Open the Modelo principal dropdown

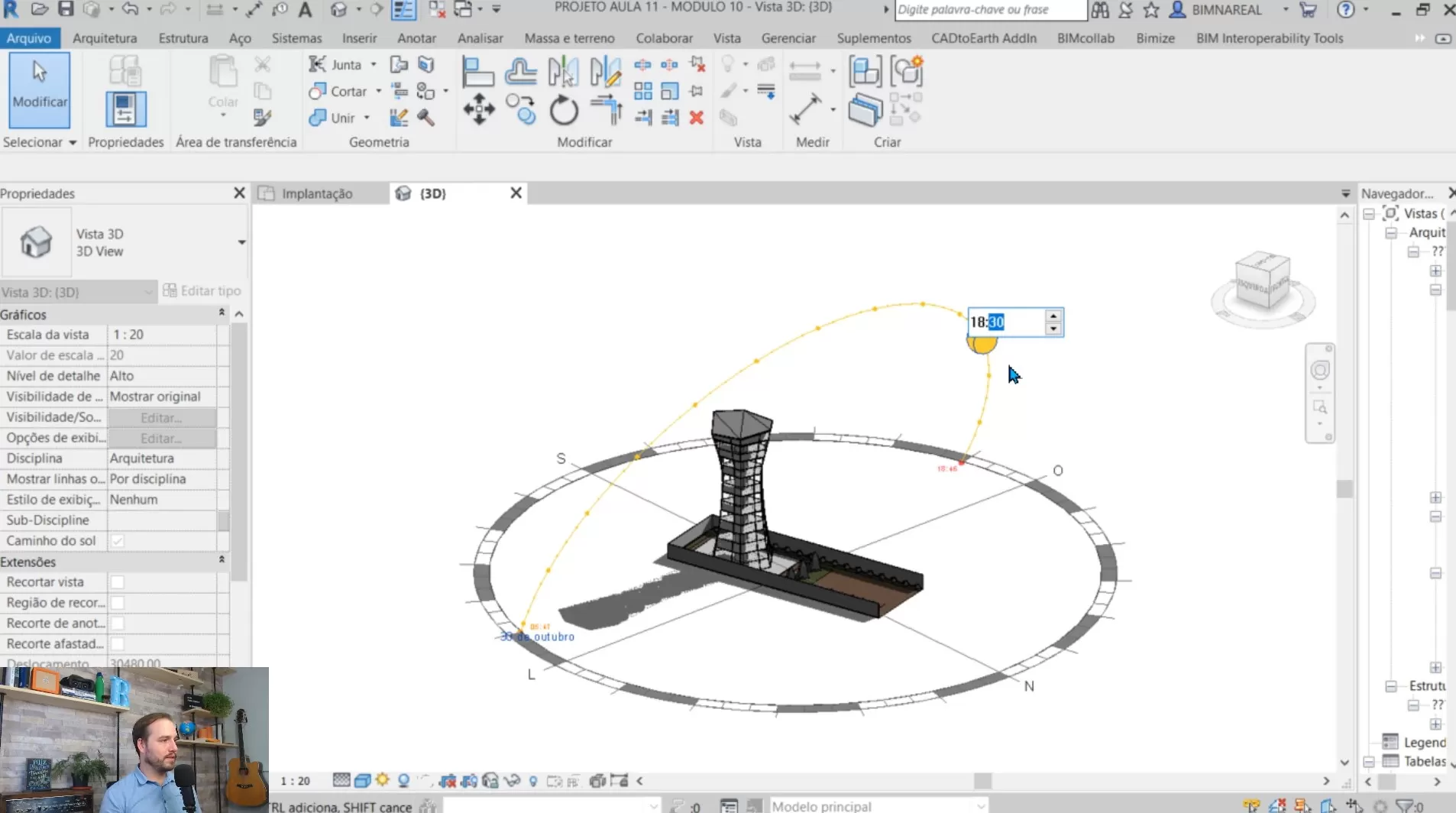click(878, 806)
